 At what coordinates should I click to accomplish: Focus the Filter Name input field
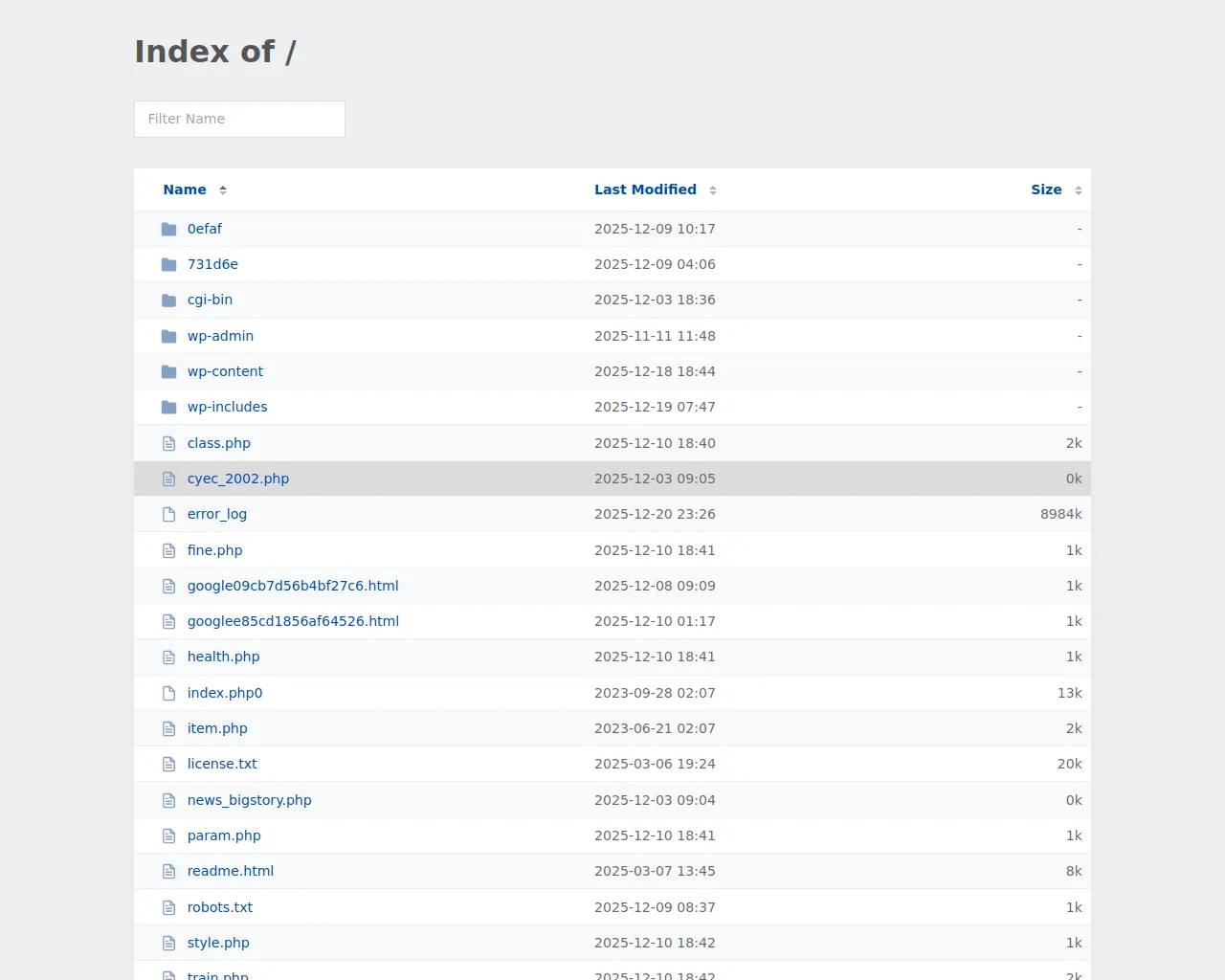pyautogui.click(x=239, y=119)
